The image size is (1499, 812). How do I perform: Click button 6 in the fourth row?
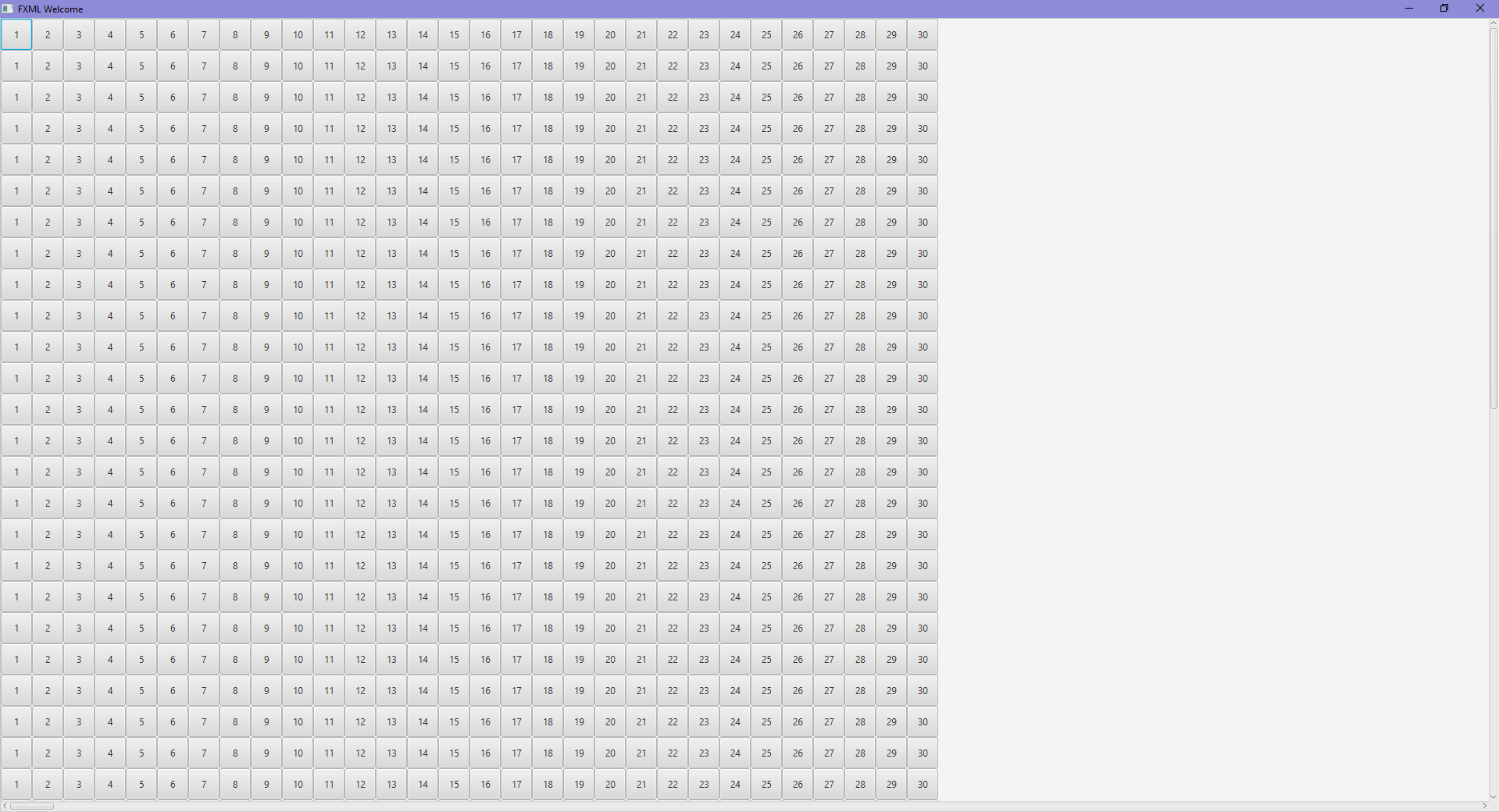(173, 128)
